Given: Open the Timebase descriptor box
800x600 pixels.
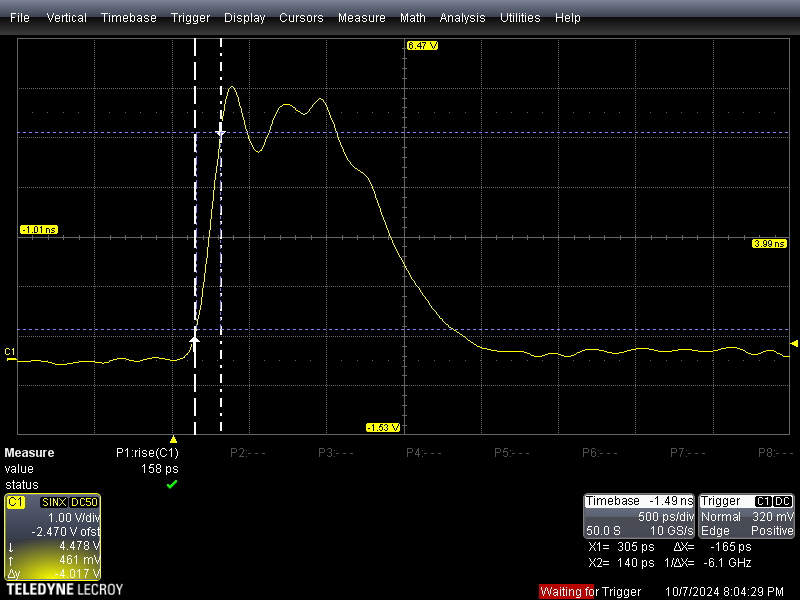Looking at the screenshot, I should (x=639, y=516).
